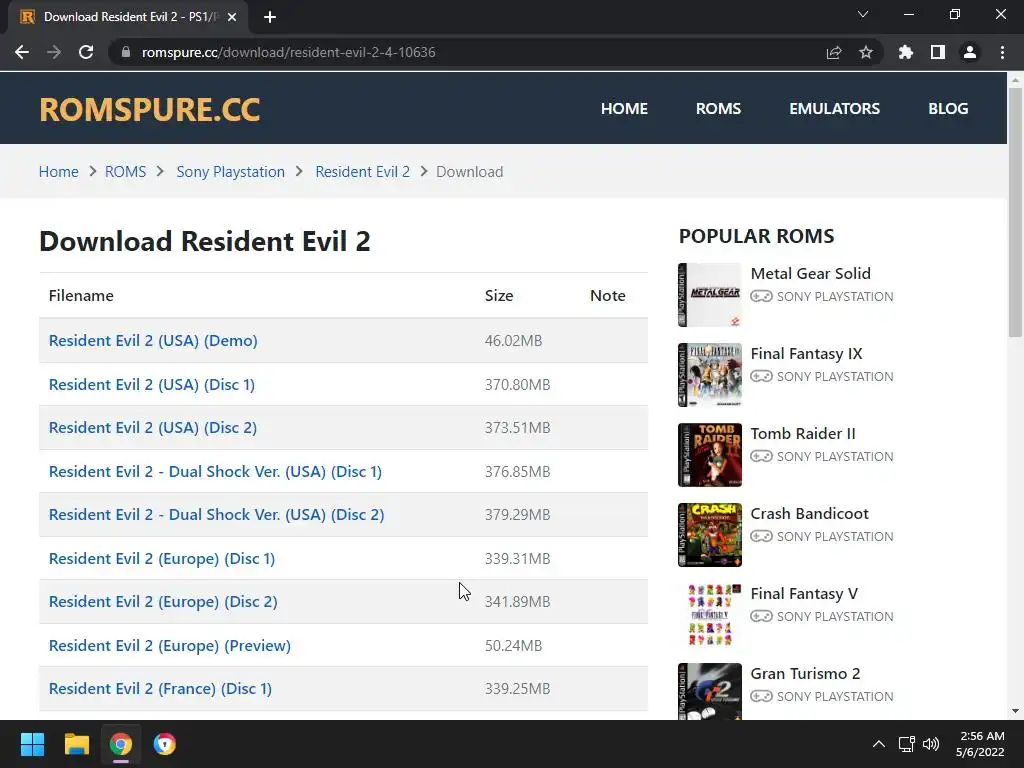
Task: Click the Chrome icon in the taskbar
Action: click(x=121, y=744)
